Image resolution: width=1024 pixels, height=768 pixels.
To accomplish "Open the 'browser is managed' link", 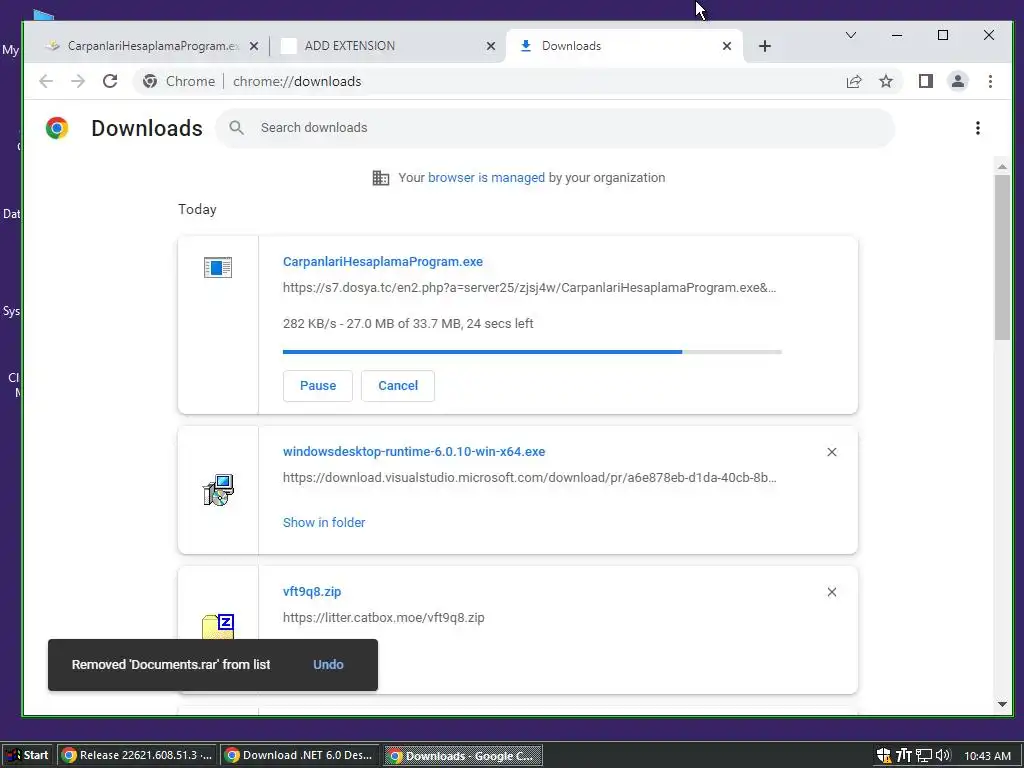I will click(486, 178).
